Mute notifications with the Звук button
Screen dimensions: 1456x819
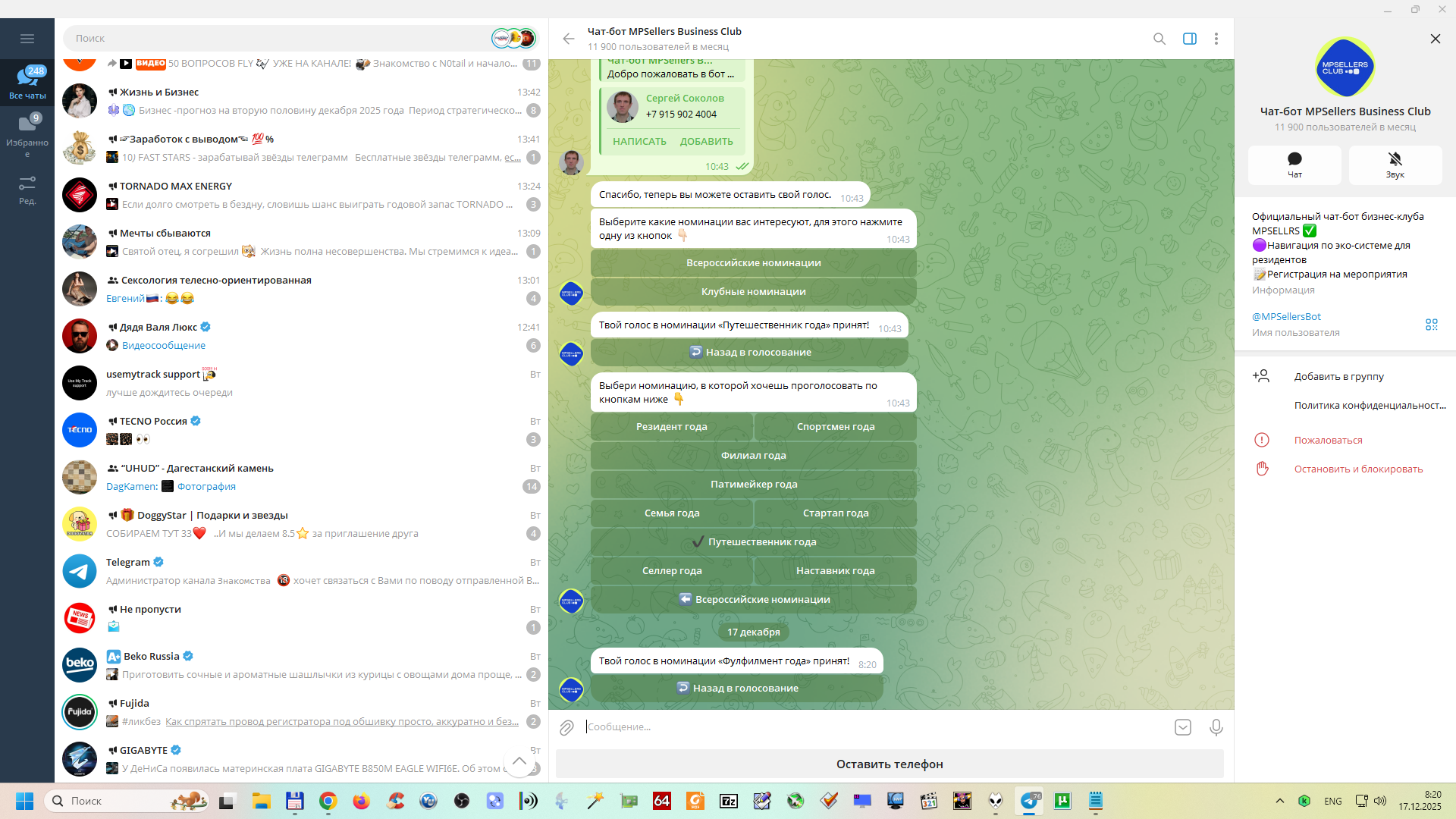tap(1395, 165)
